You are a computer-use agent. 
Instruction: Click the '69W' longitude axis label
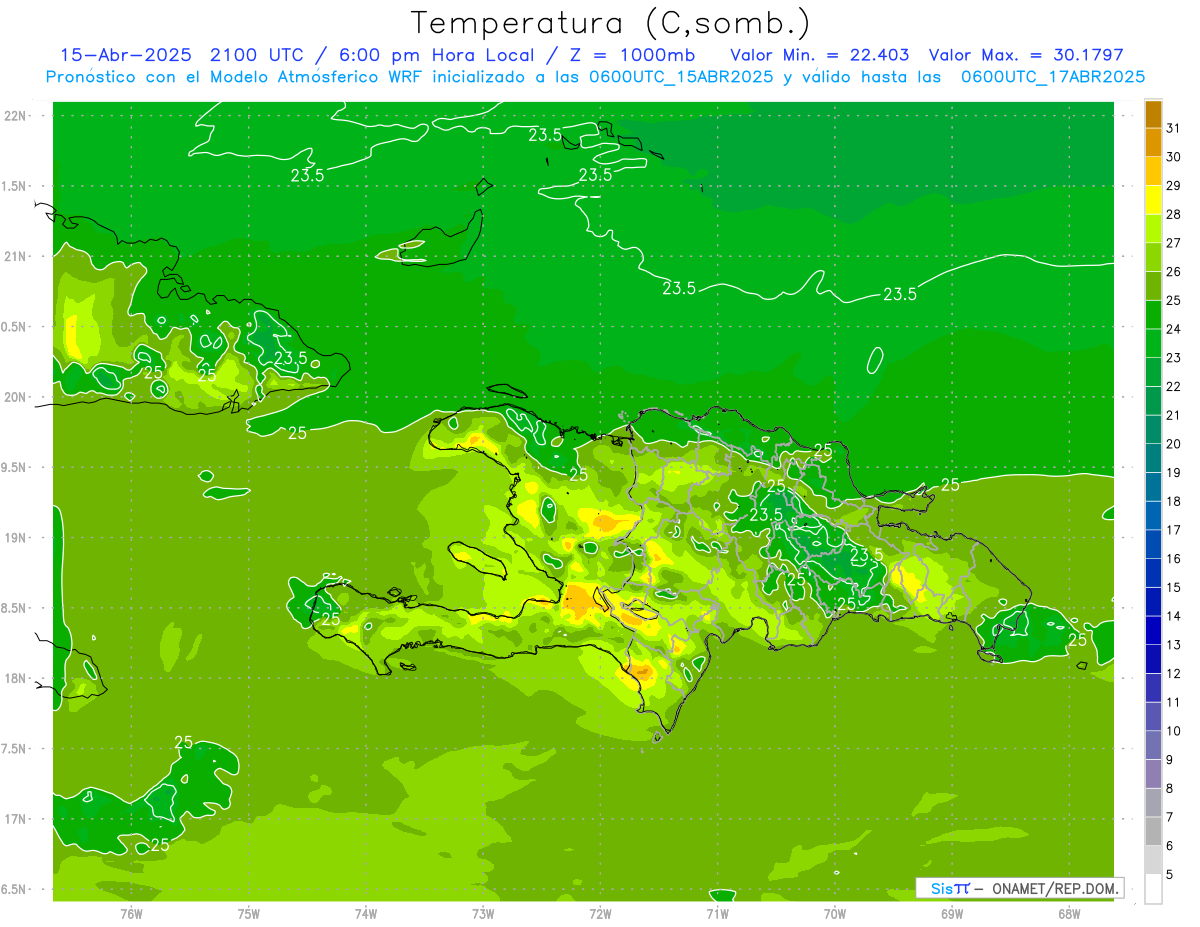click(952, 913)
